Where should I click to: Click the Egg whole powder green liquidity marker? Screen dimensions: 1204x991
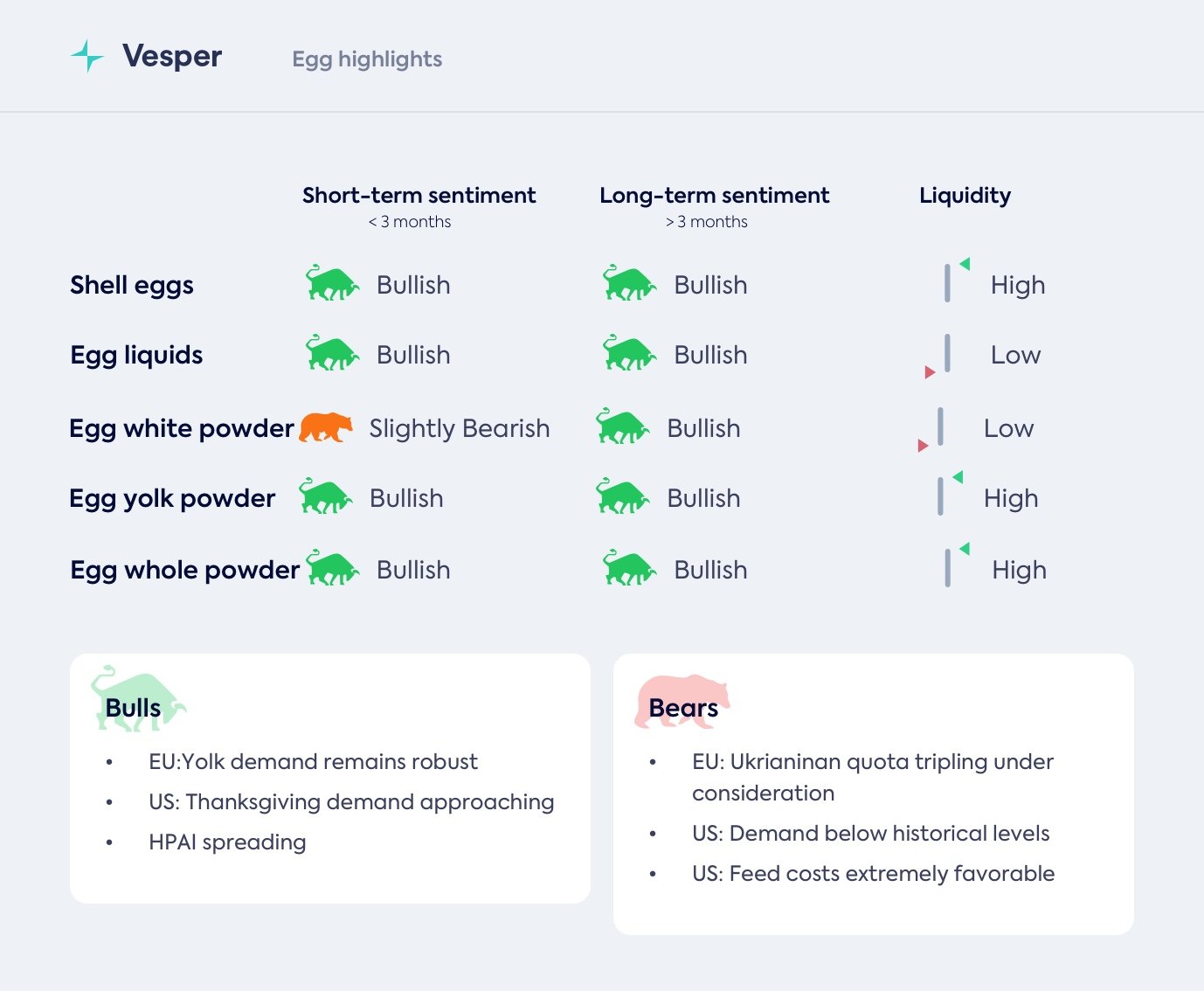pos(965,549)
